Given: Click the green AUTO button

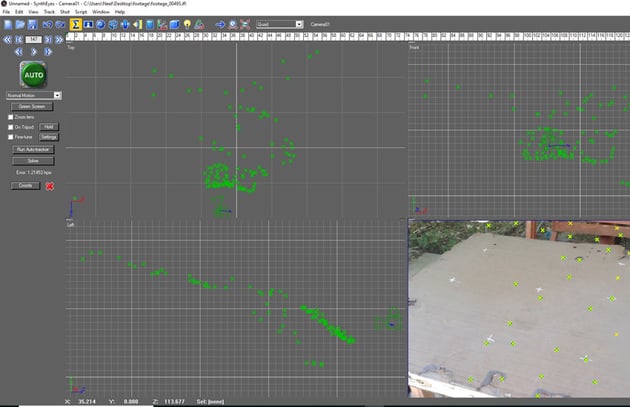Looking at the screenshot, I should tap(33, 75).
